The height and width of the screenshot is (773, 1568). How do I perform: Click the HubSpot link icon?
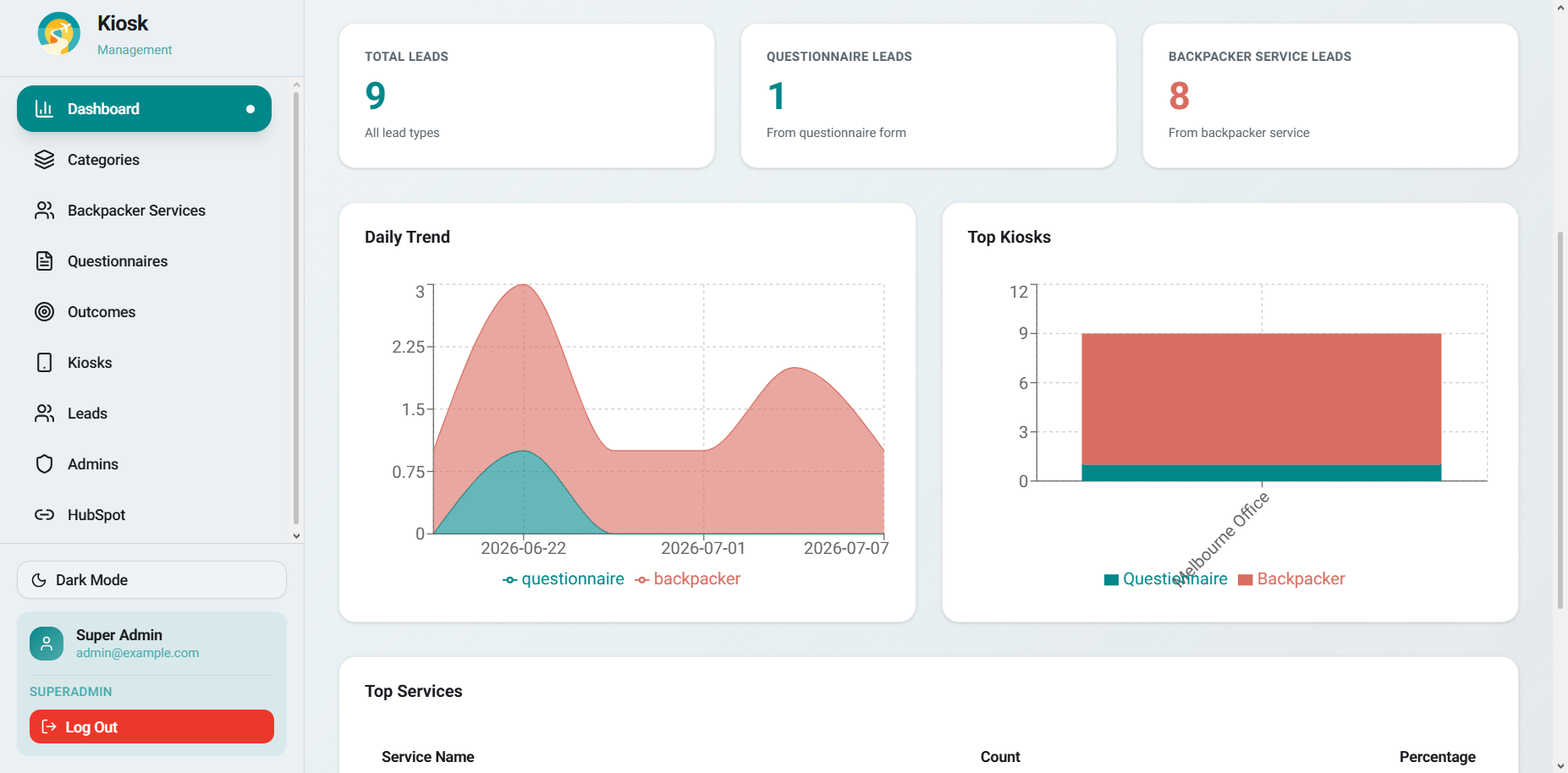tap(45, 515)
